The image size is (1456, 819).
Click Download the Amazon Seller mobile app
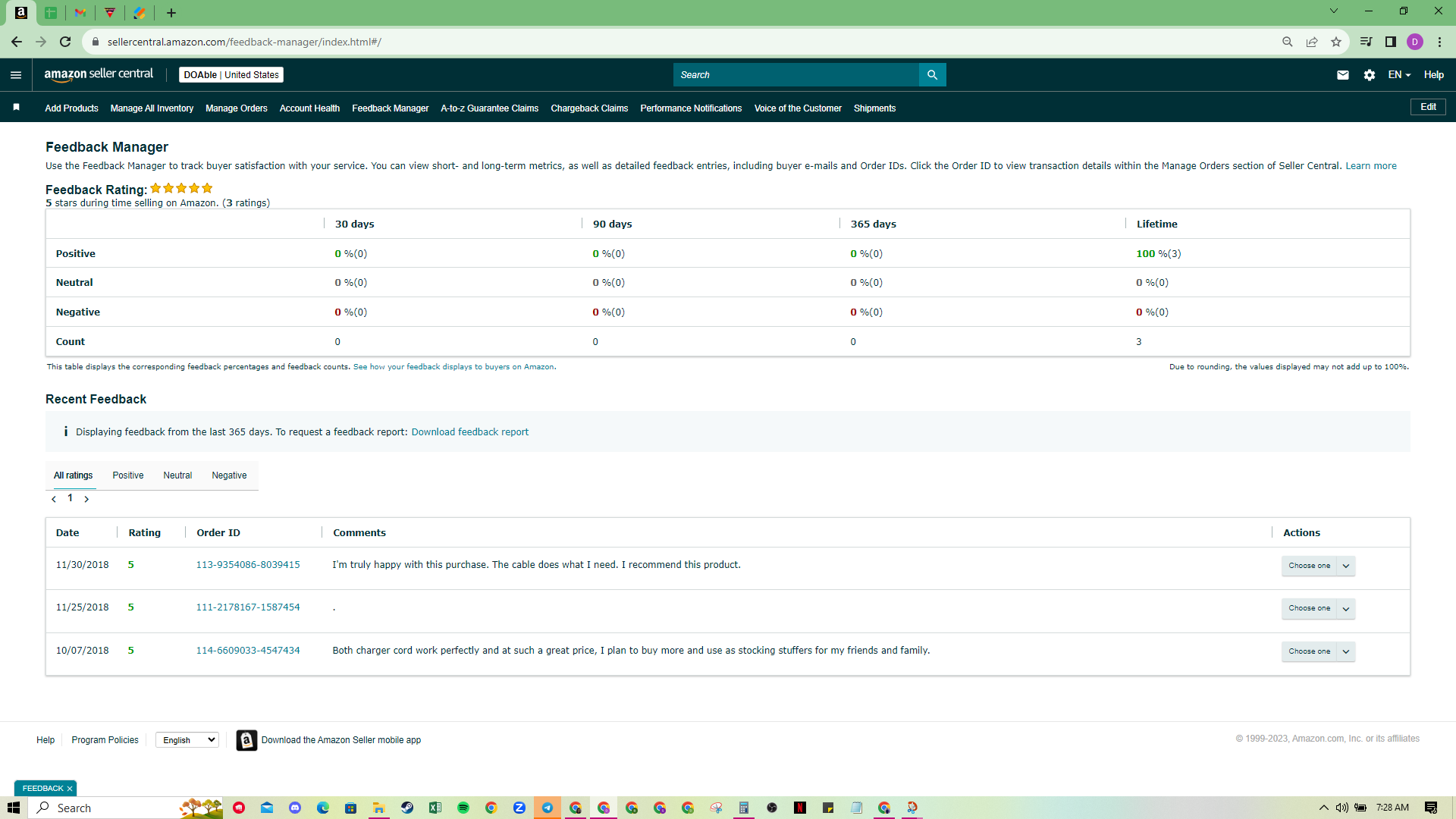click(341, 740)
